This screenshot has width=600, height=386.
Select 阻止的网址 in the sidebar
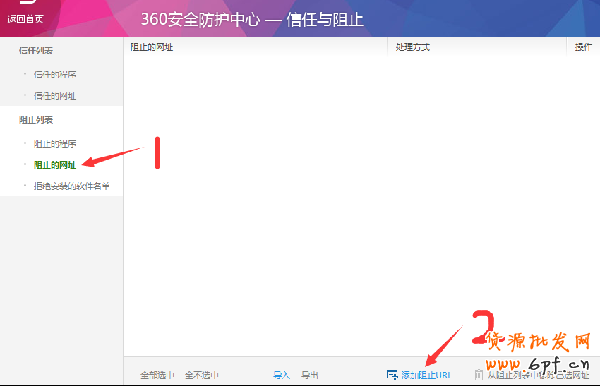click(55, 165)
